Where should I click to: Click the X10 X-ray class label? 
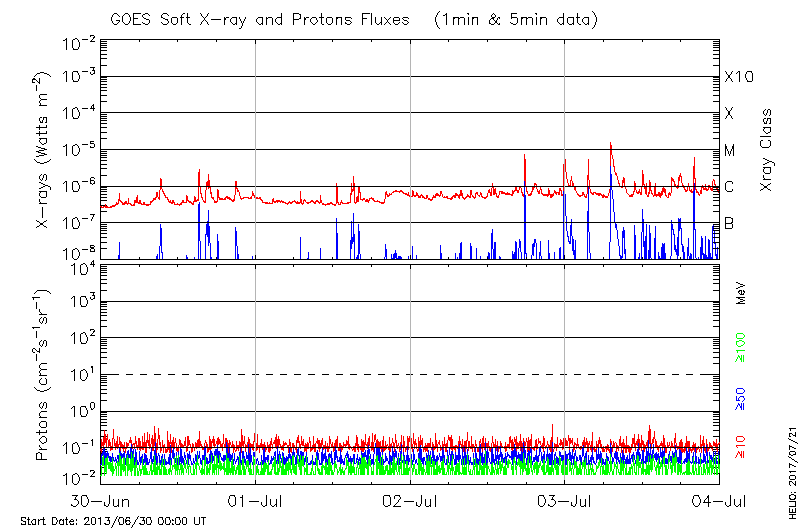(737, 77)
